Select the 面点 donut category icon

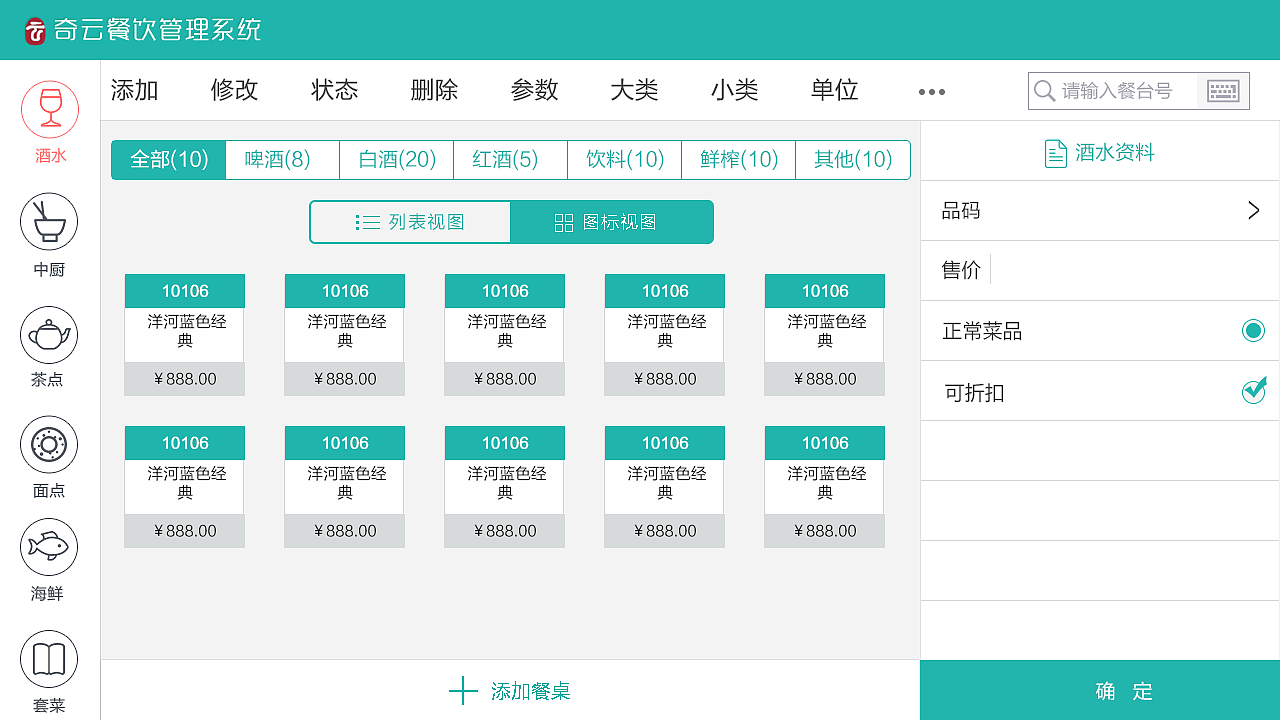click(49, 444)
